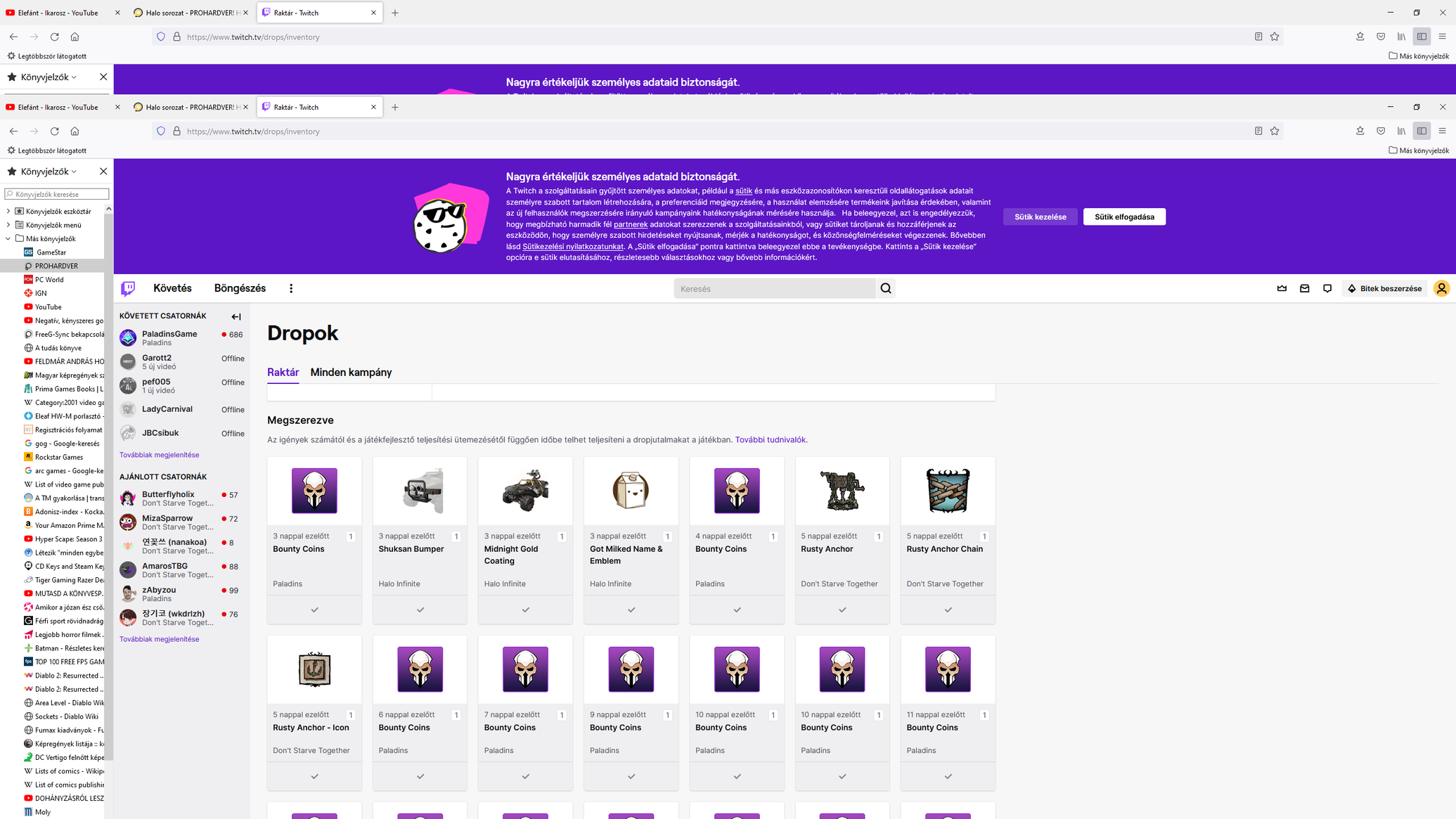
Task: Click the cookie mascot illustration
Action: tap(450, 219)
